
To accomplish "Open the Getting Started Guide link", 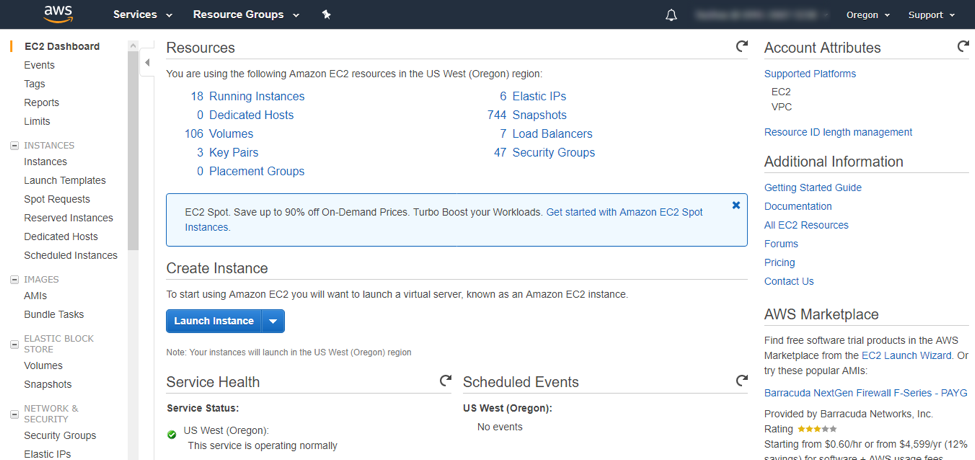I will (x=813, y=187).
